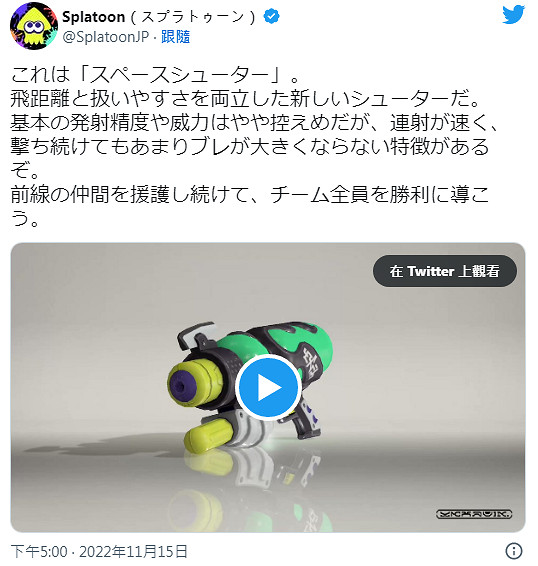Screen dimensions: 538x566
Task: Click the 2022年11月15日 date text
Action: point(134,552)
